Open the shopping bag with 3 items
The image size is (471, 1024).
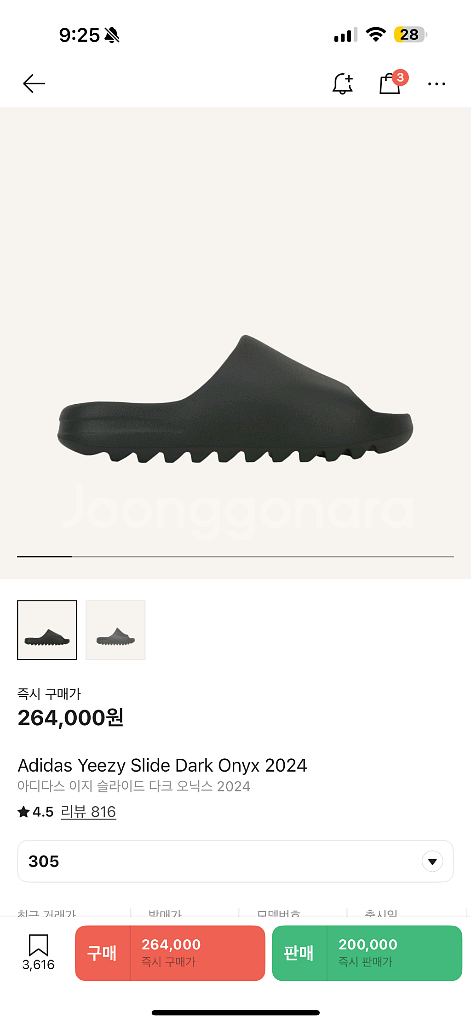pos(390,84)
